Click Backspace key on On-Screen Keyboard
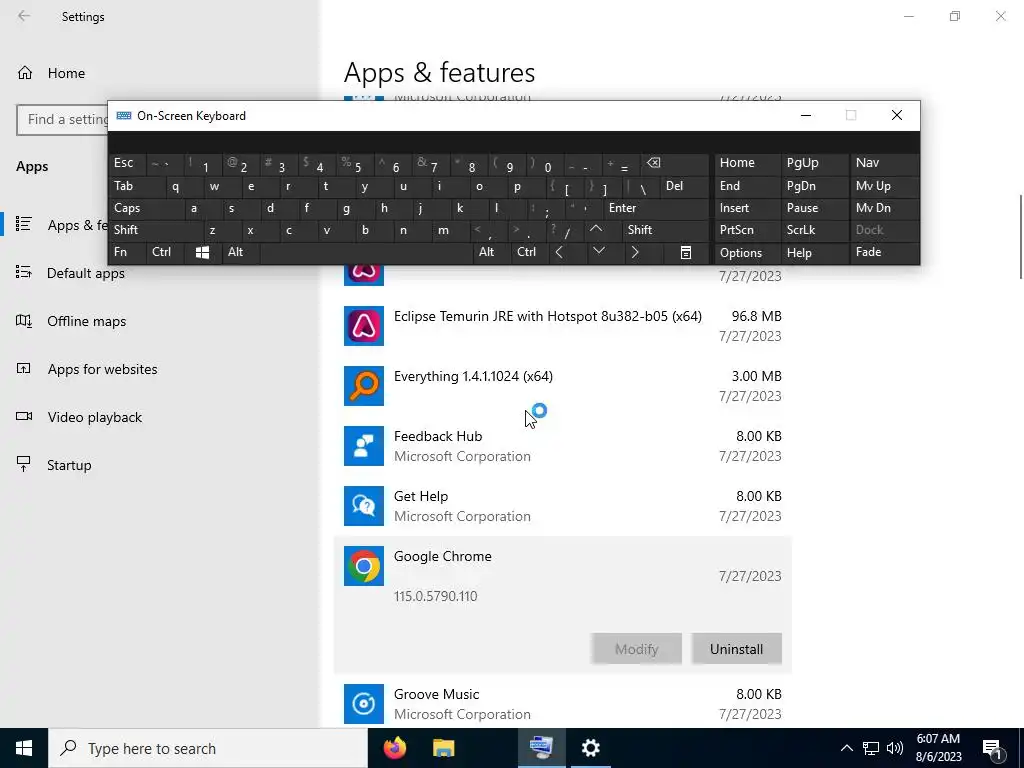The height and width of the screenshot is (768, 1024). pos(675,163)
